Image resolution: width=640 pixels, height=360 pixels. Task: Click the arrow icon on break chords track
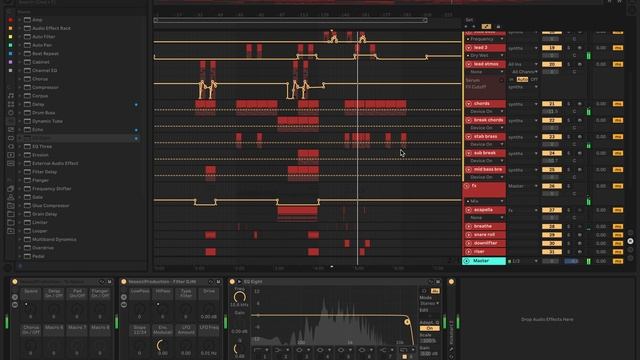469,120
